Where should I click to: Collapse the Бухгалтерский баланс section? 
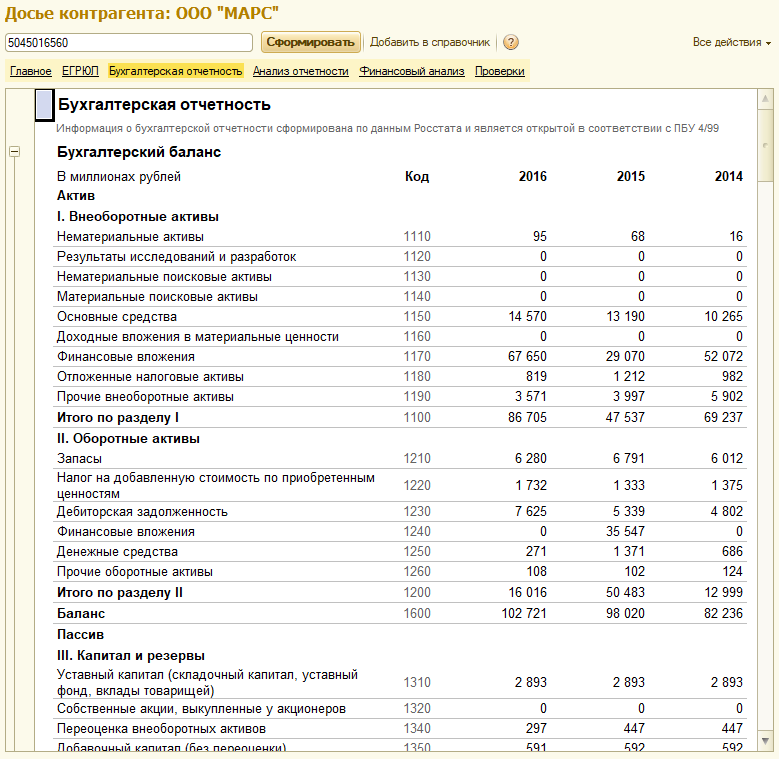coord(14,152)
